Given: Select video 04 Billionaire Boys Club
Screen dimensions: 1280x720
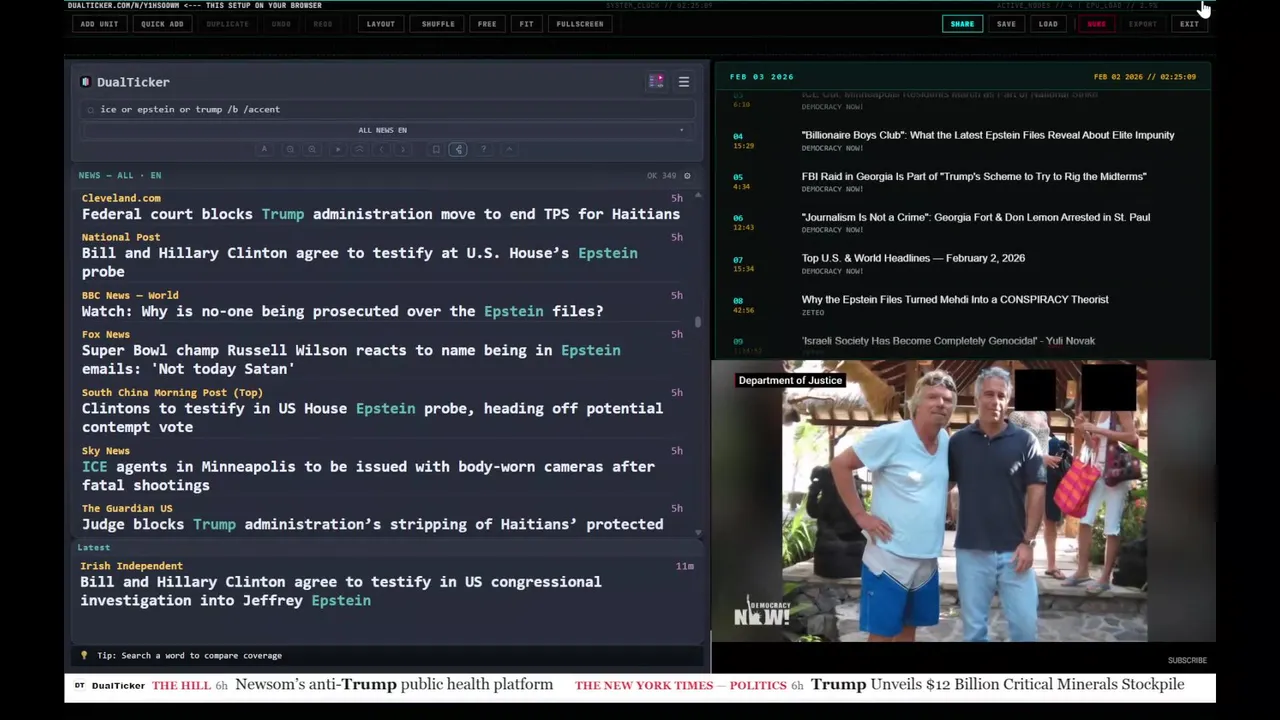Looking at the screenshot, I should [x=988, y=135].
